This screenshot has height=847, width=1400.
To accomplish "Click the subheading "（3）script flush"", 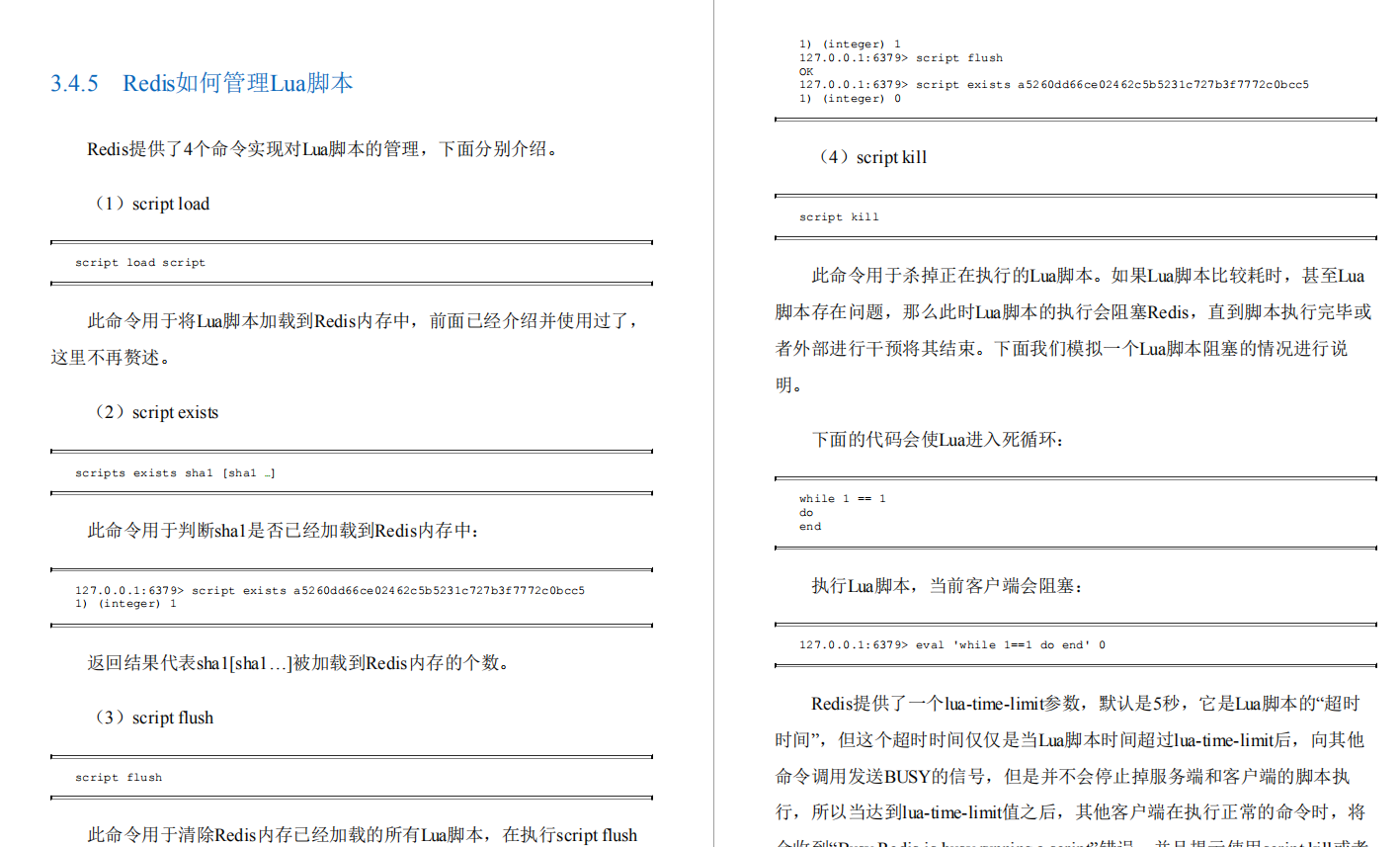I will pos(151,718).
